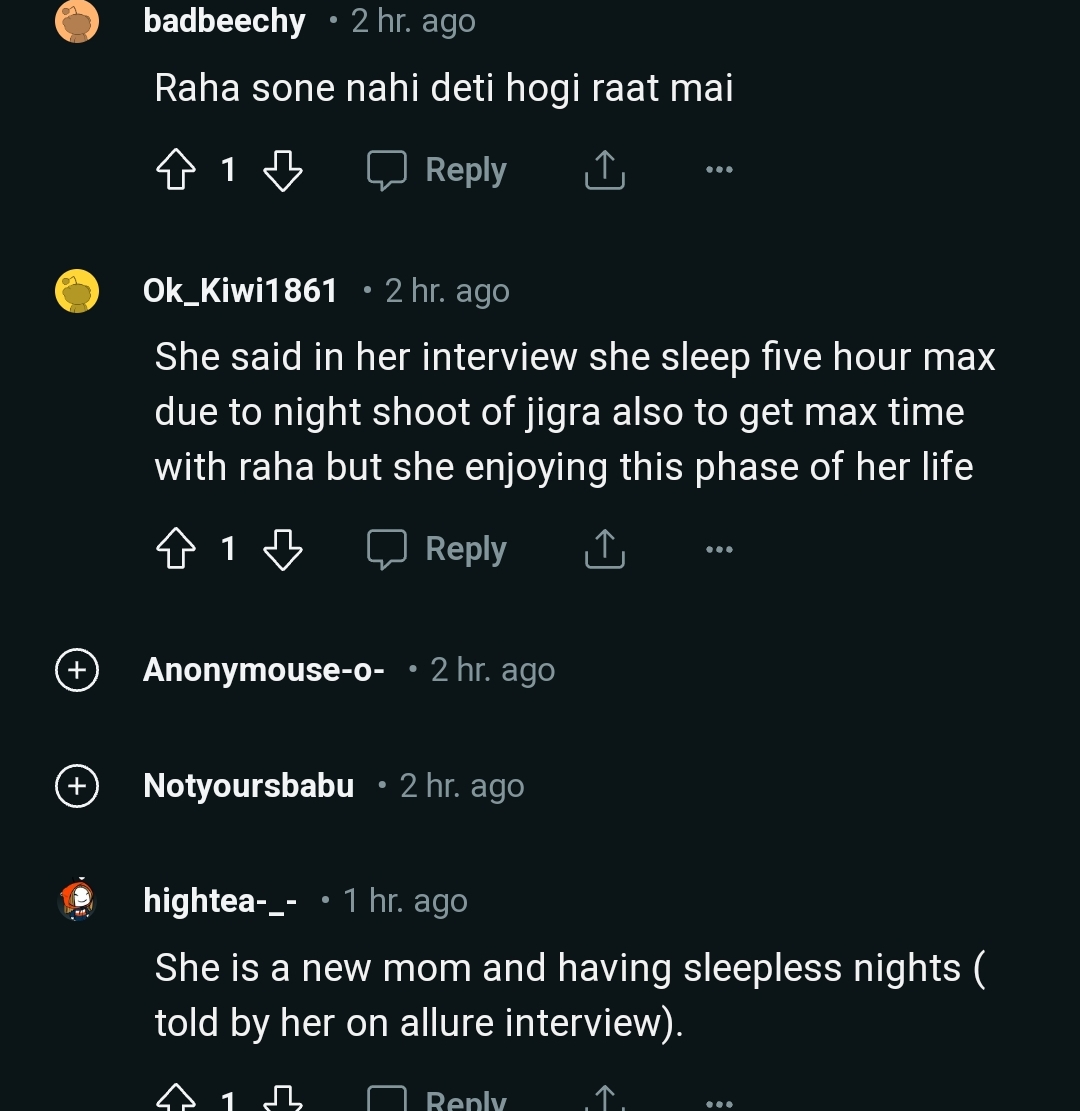Upvote badbeechy's comment
The width and height of the screenshot is (1080, 1111).
coord(176,169)
